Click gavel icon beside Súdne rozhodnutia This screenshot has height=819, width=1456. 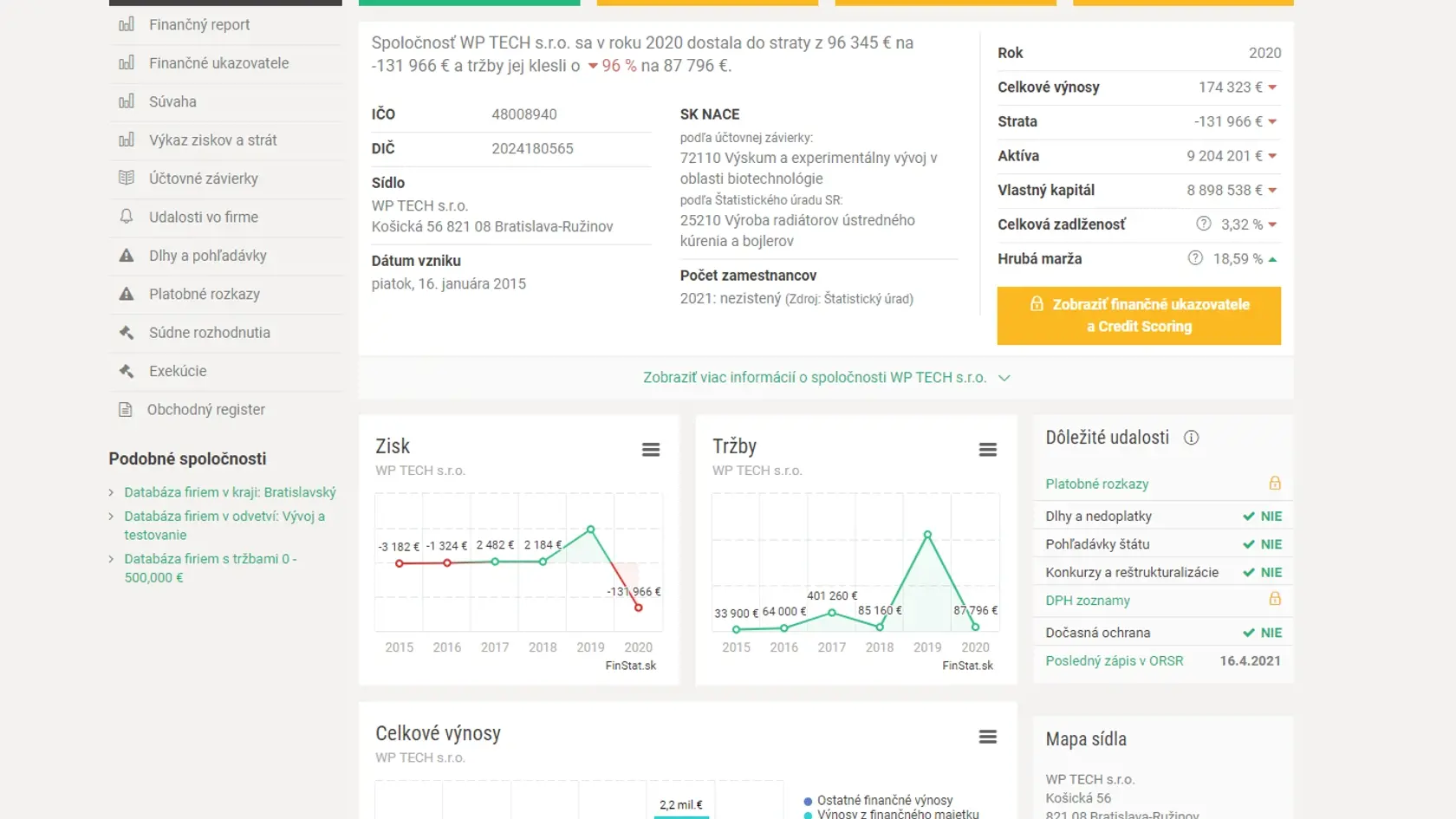click(127, 332)
